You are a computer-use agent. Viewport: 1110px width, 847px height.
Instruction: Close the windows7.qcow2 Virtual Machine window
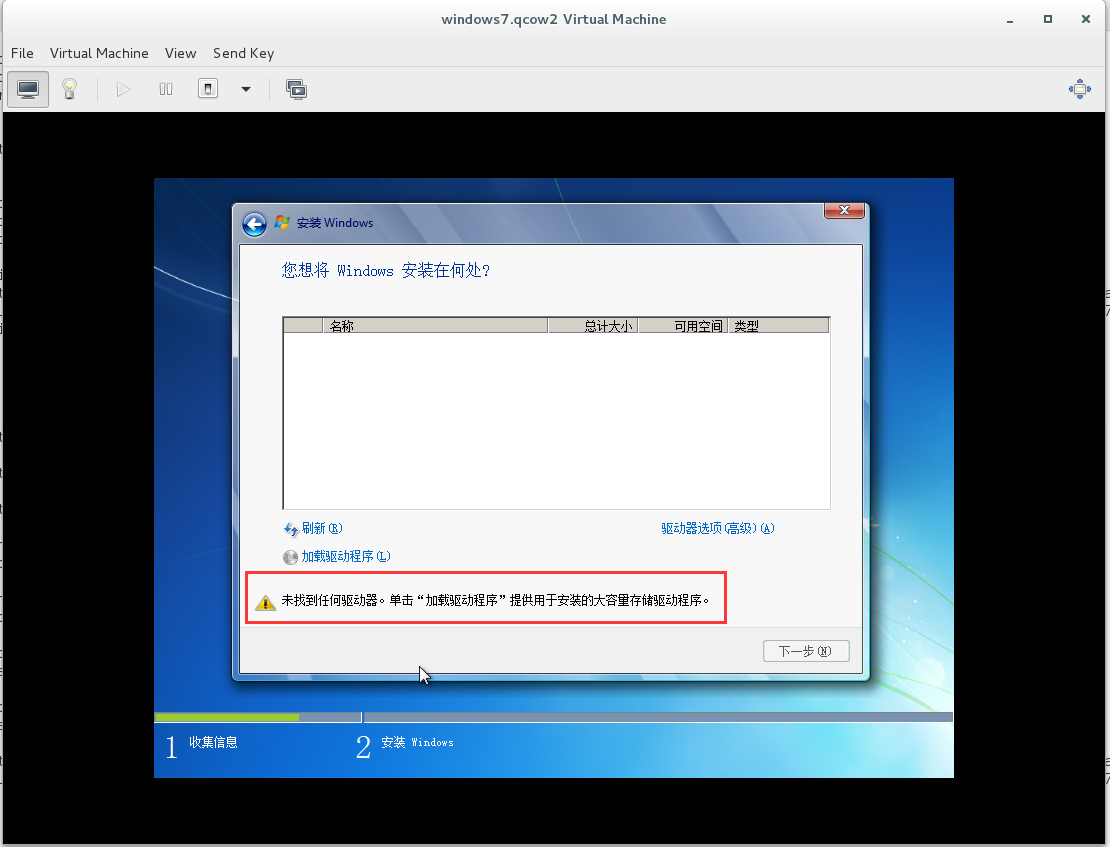point(1086,19)
